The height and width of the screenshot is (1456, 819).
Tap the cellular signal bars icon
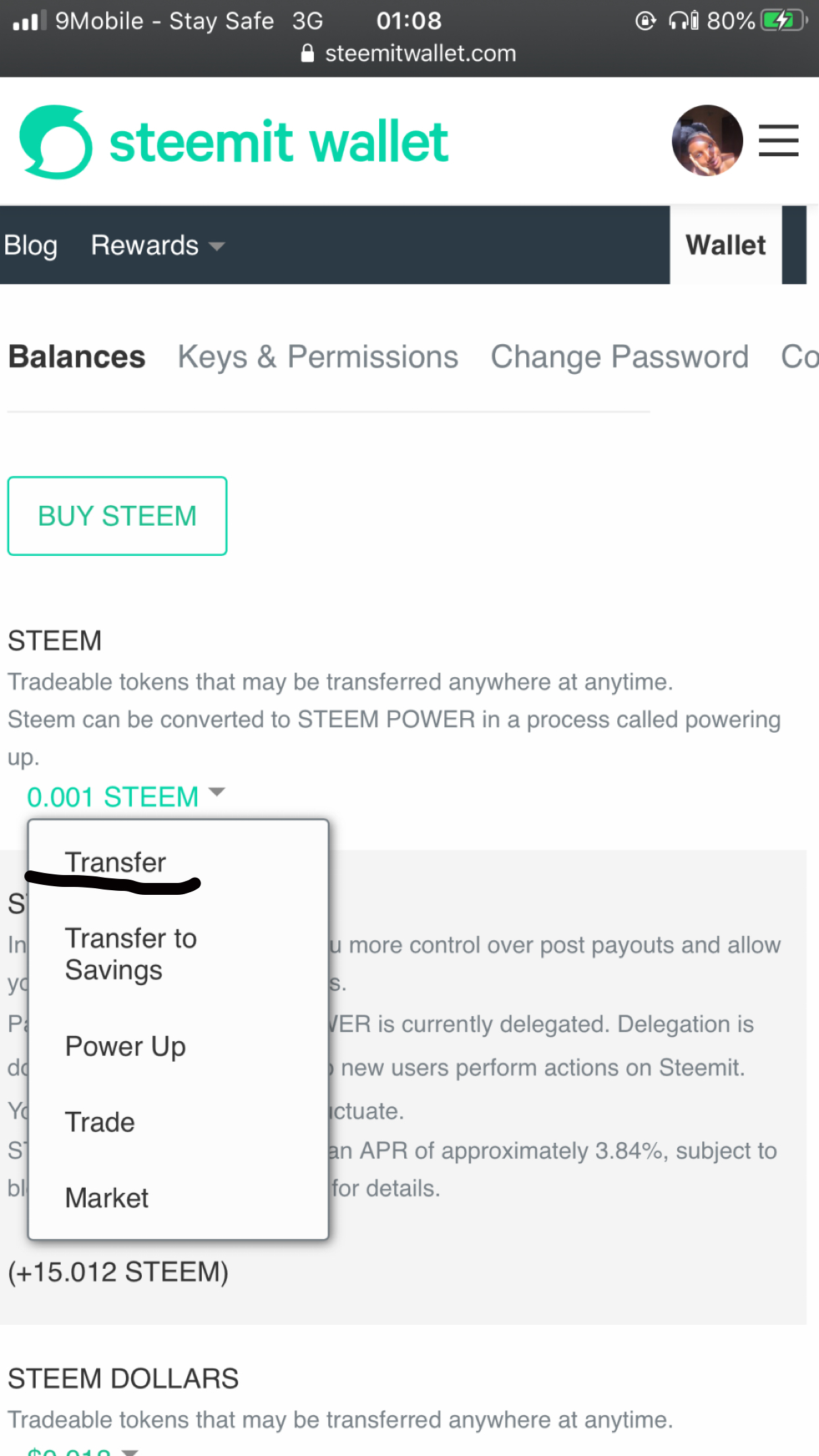(x=29, y=20)
